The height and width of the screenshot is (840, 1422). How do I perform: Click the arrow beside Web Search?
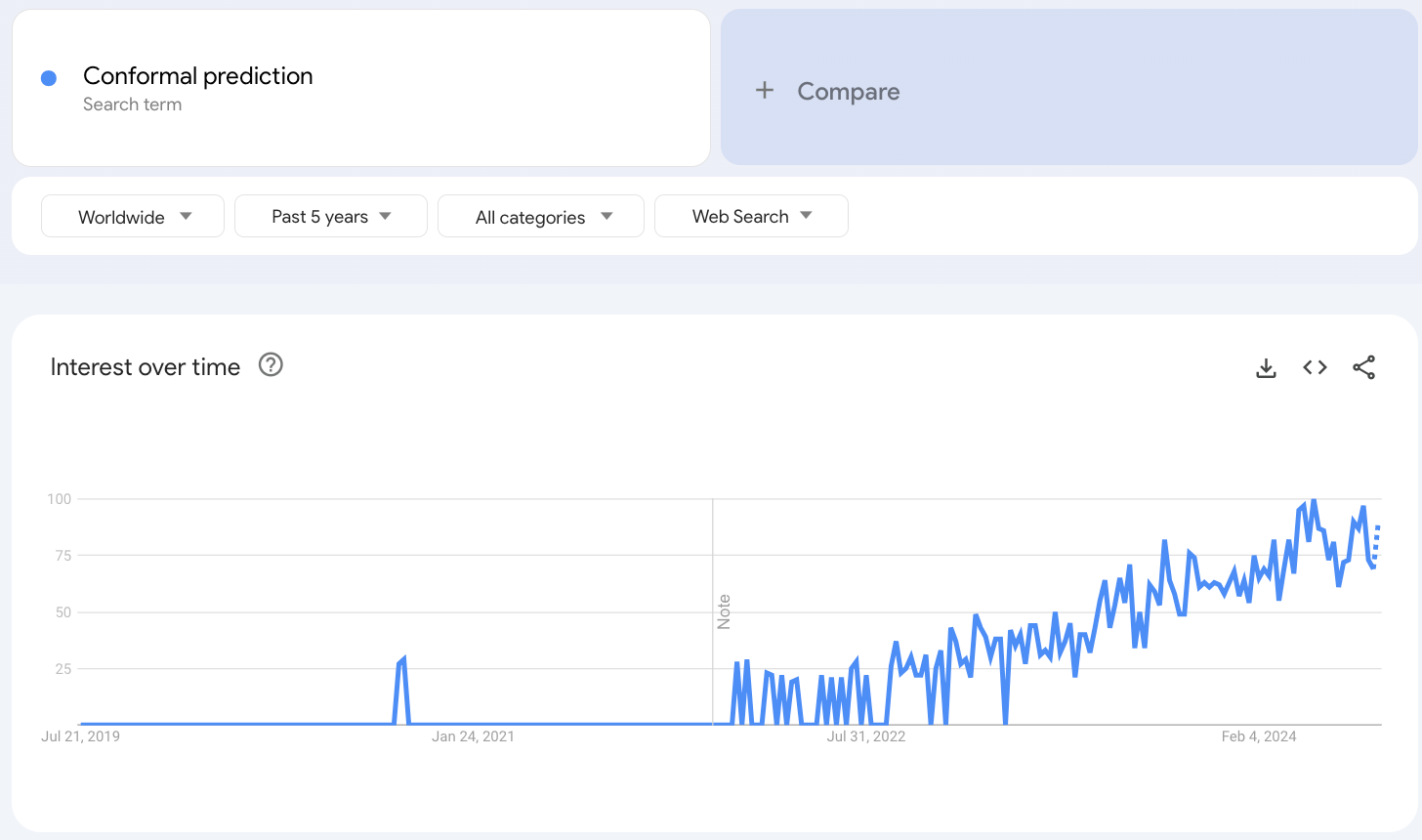point(806,216)
